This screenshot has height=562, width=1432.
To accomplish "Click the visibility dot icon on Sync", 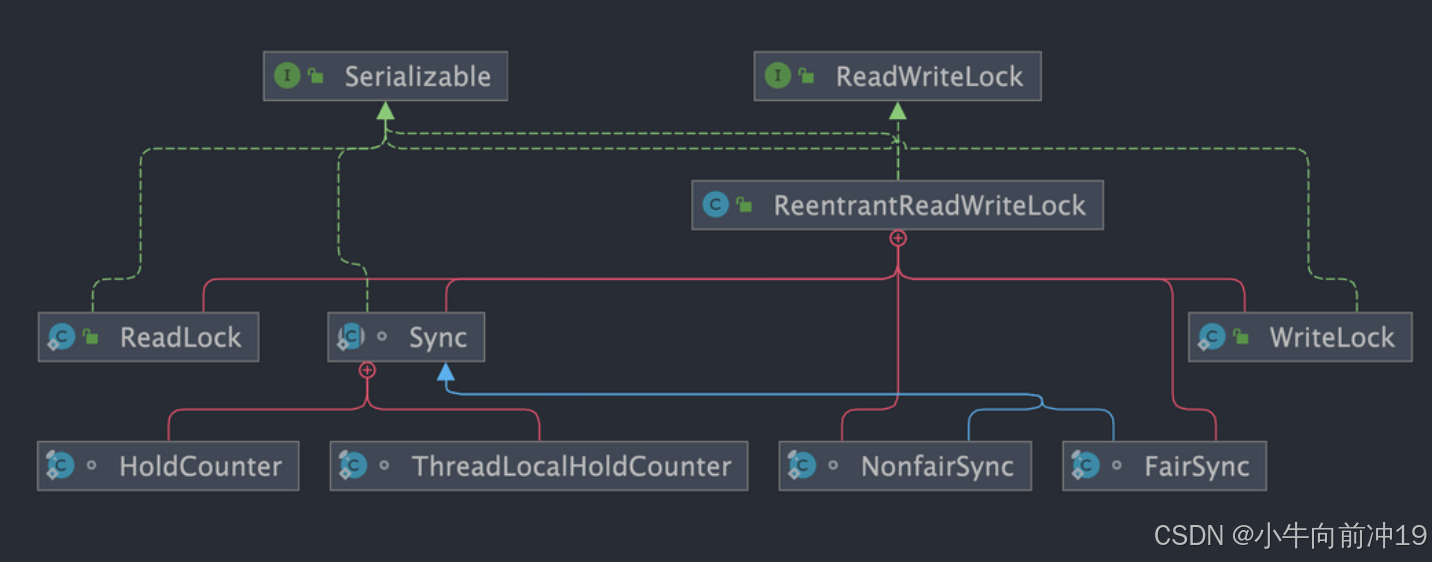I will click(381, 338).
